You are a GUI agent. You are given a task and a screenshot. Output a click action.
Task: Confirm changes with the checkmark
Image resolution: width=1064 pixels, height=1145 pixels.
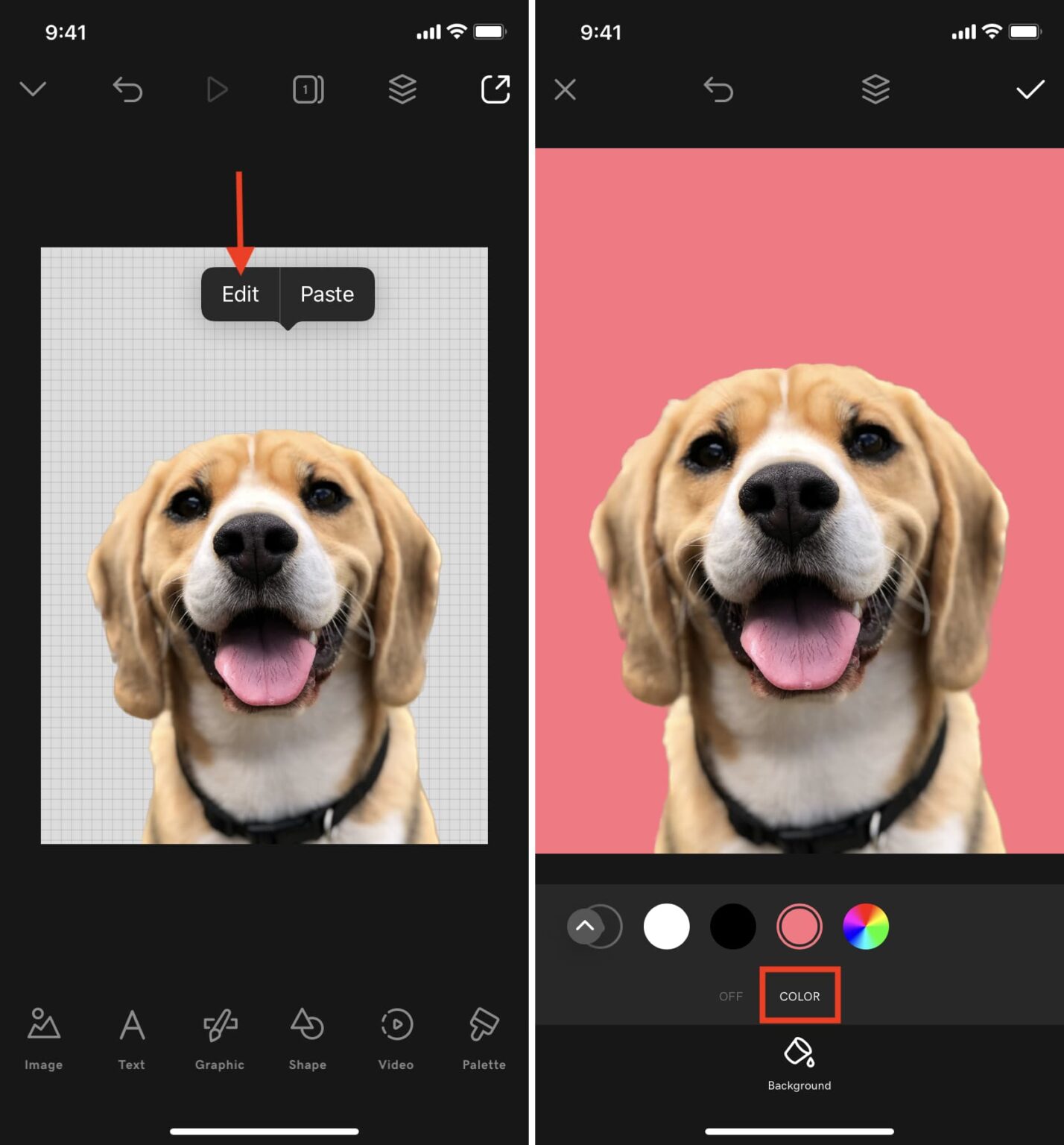point(1030,90)
